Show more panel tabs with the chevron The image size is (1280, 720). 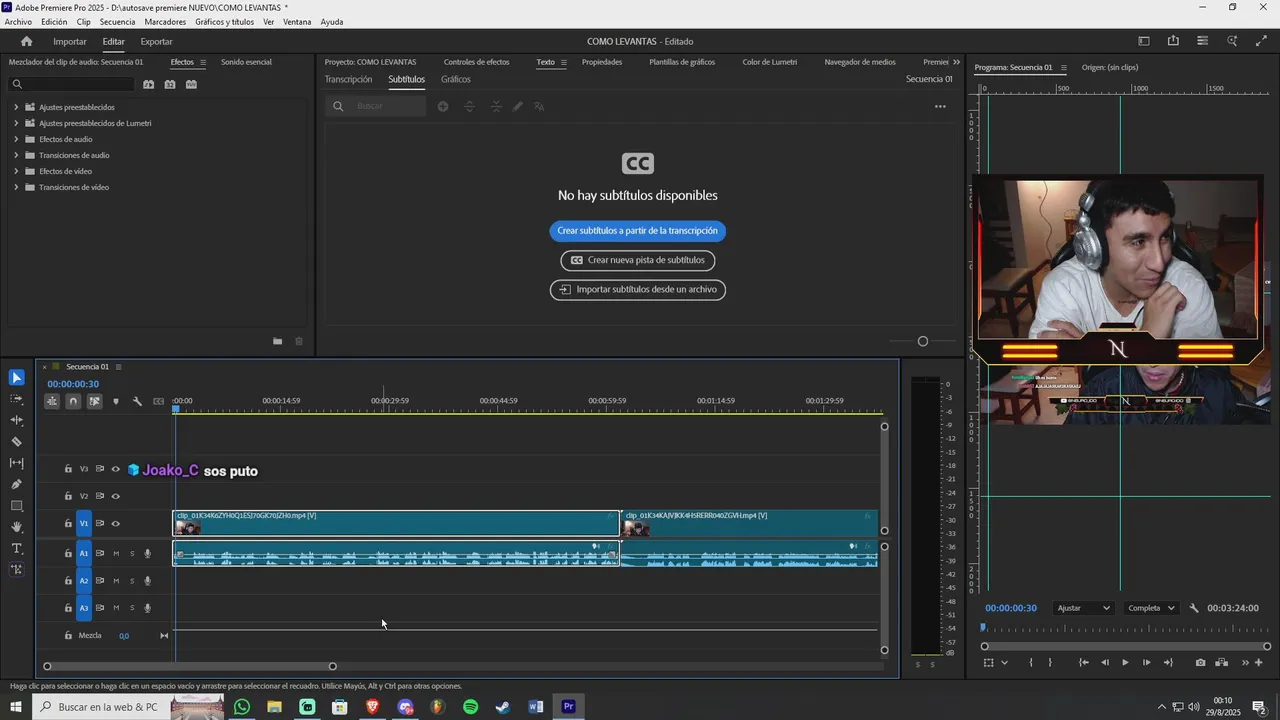[x=956, y=62]
